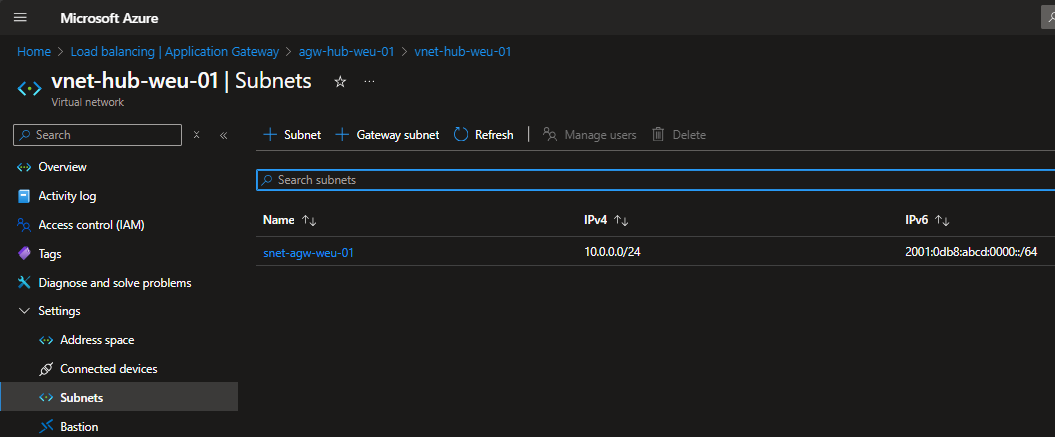Favorite this page with the star icon
This screenshot has height=437, width=1055.
coord(340,82)
